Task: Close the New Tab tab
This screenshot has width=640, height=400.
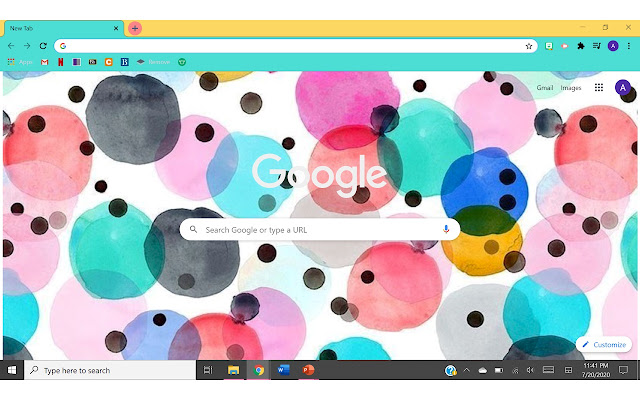Action: point(116,28)
